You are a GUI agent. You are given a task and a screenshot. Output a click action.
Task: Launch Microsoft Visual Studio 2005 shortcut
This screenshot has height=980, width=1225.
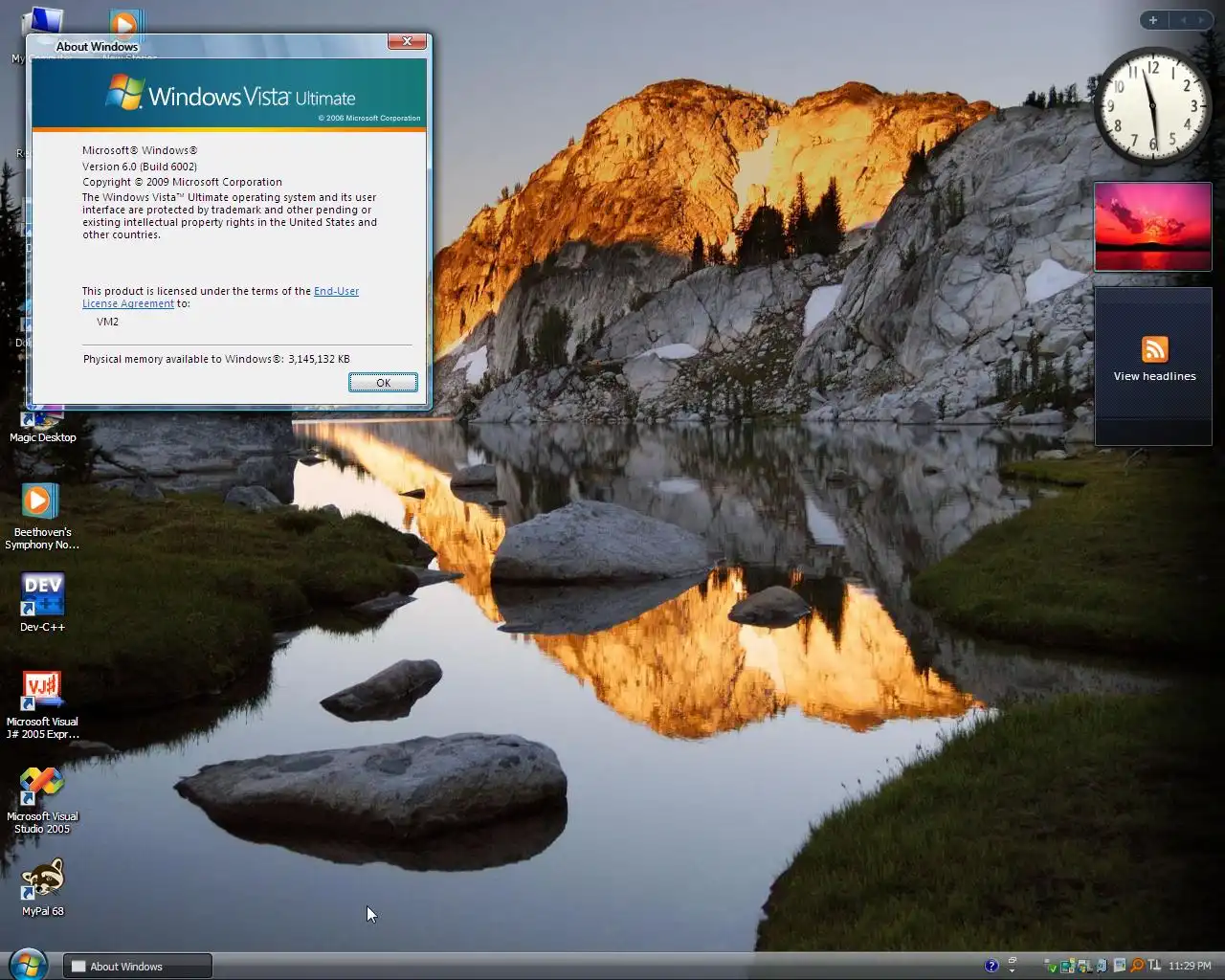coord(42,800)
